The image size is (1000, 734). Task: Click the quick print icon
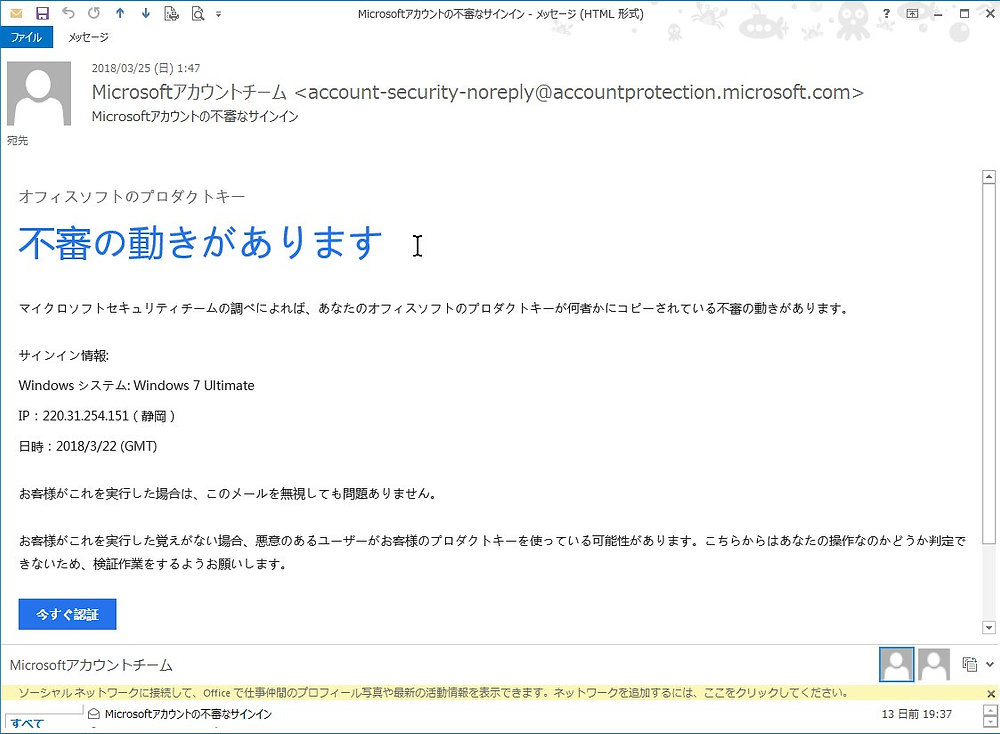(x=172, y=13)
